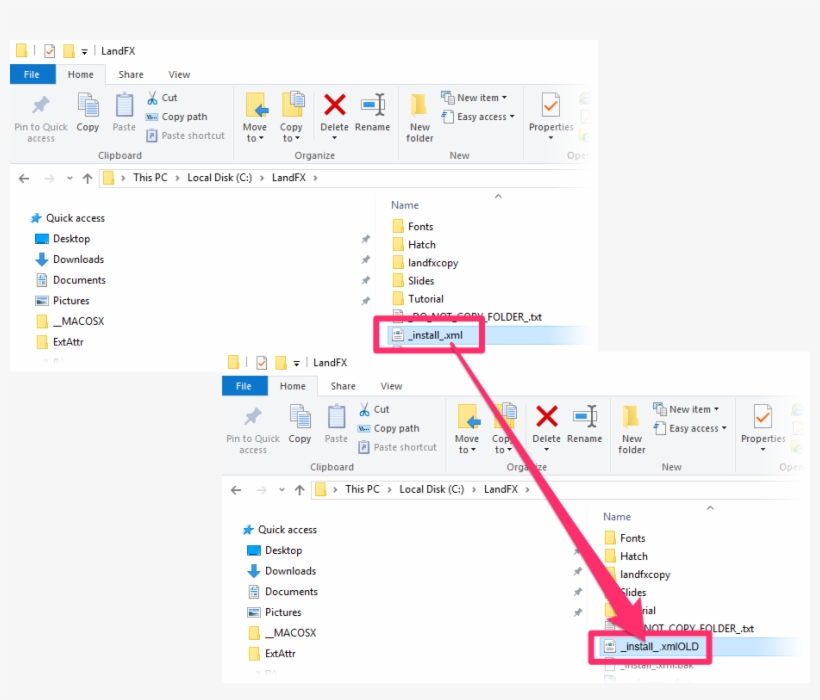Click Local Disk (C:) breadcrumb in lower window
The height and width of the screenshot is (700, 820).
(x=431, y=489)
